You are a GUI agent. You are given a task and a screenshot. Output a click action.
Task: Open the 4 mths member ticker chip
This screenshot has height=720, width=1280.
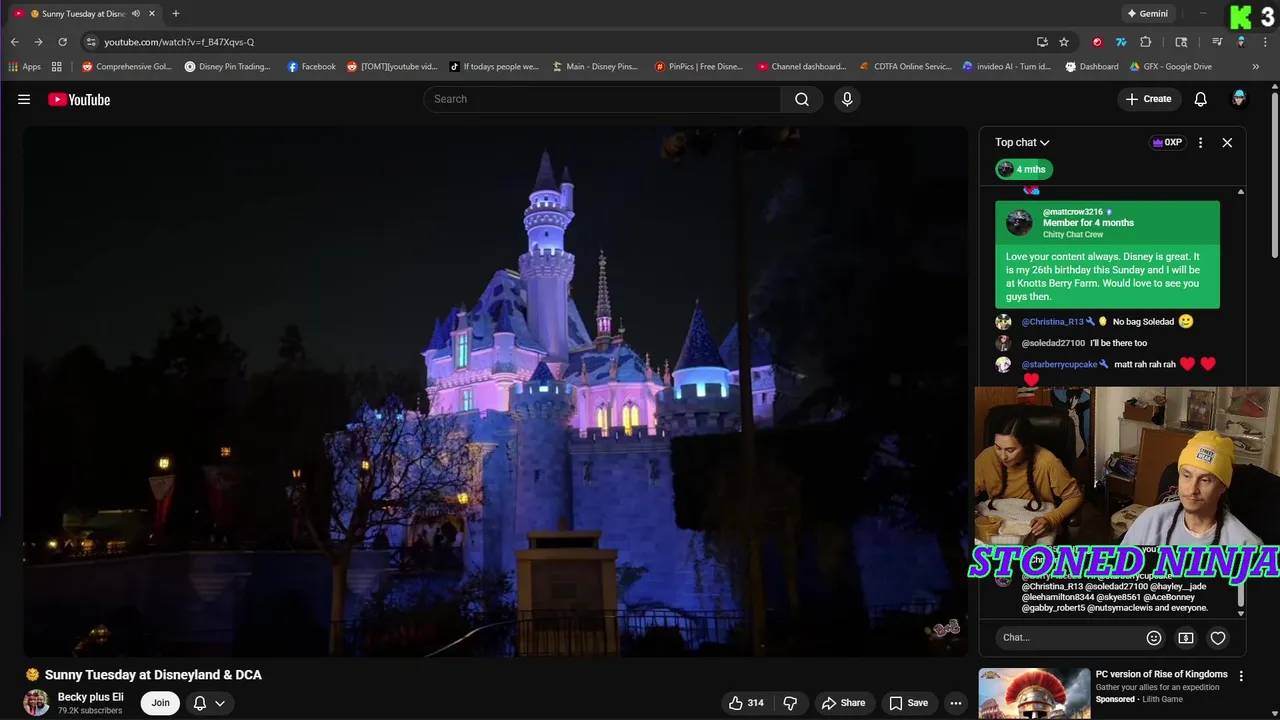coord(1023,169)
